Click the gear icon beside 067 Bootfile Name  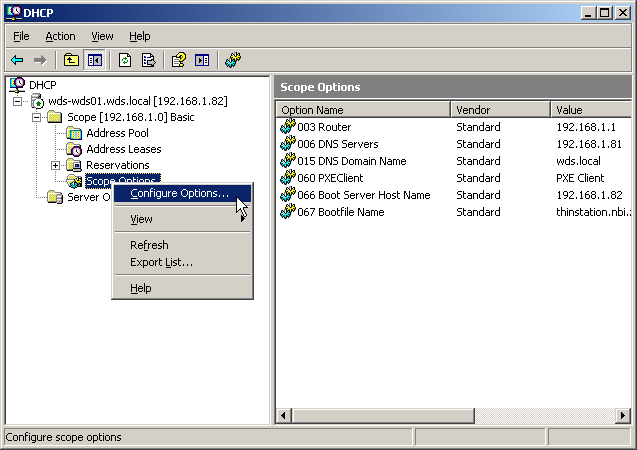[288, 212]
